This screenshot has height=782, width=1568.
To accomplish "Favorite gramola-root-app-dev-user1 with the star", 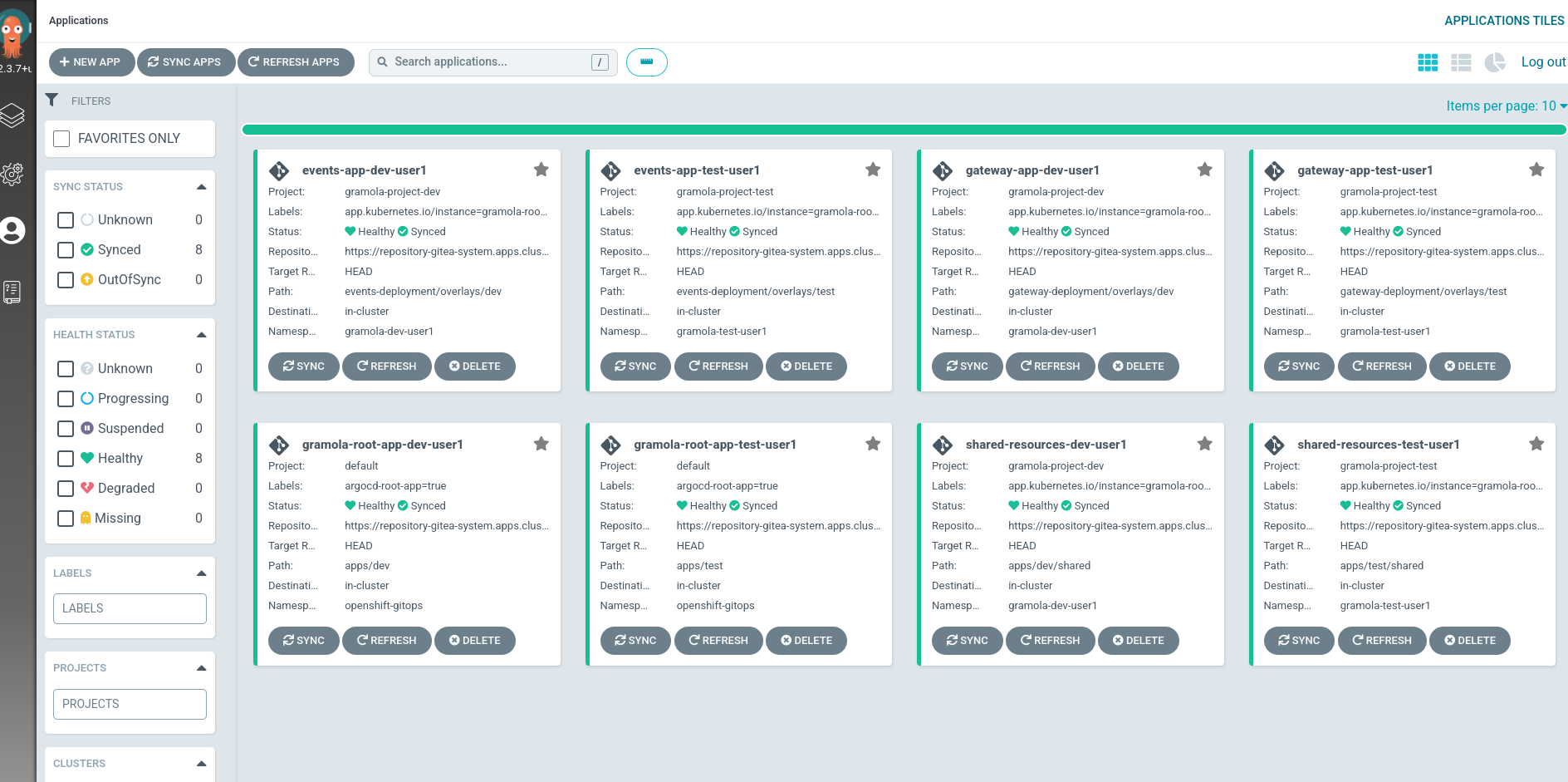I will click(x=541, y=443).
